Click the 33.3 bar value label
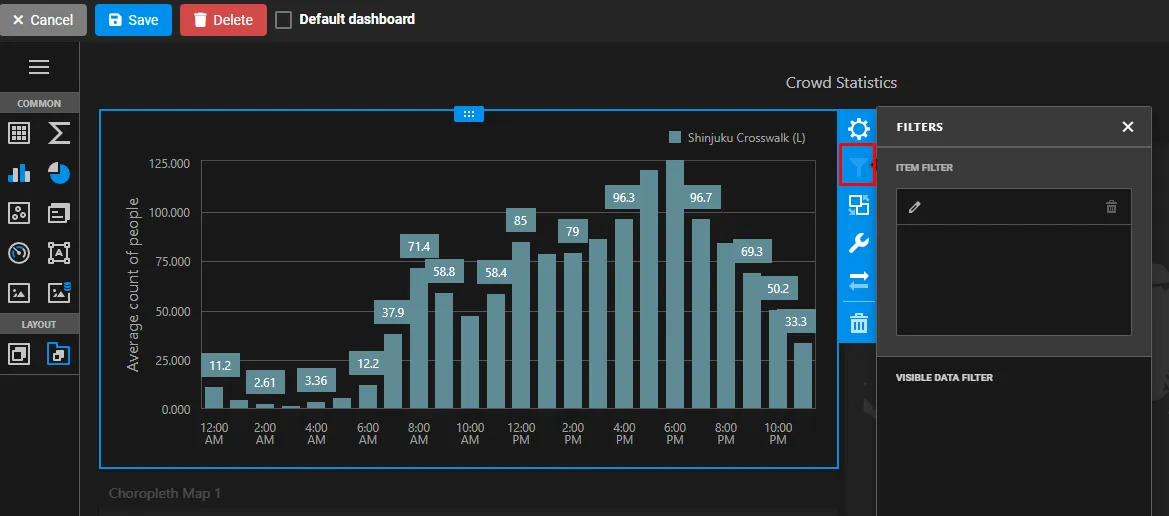Viewport: 1169px width, 516px height. 795,321
